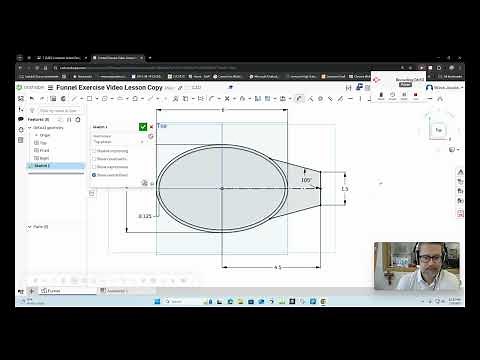This screenshot has width=480, height=360.
Task: Select Sketch 1 in the feature tree
Action: pos(55,166)
